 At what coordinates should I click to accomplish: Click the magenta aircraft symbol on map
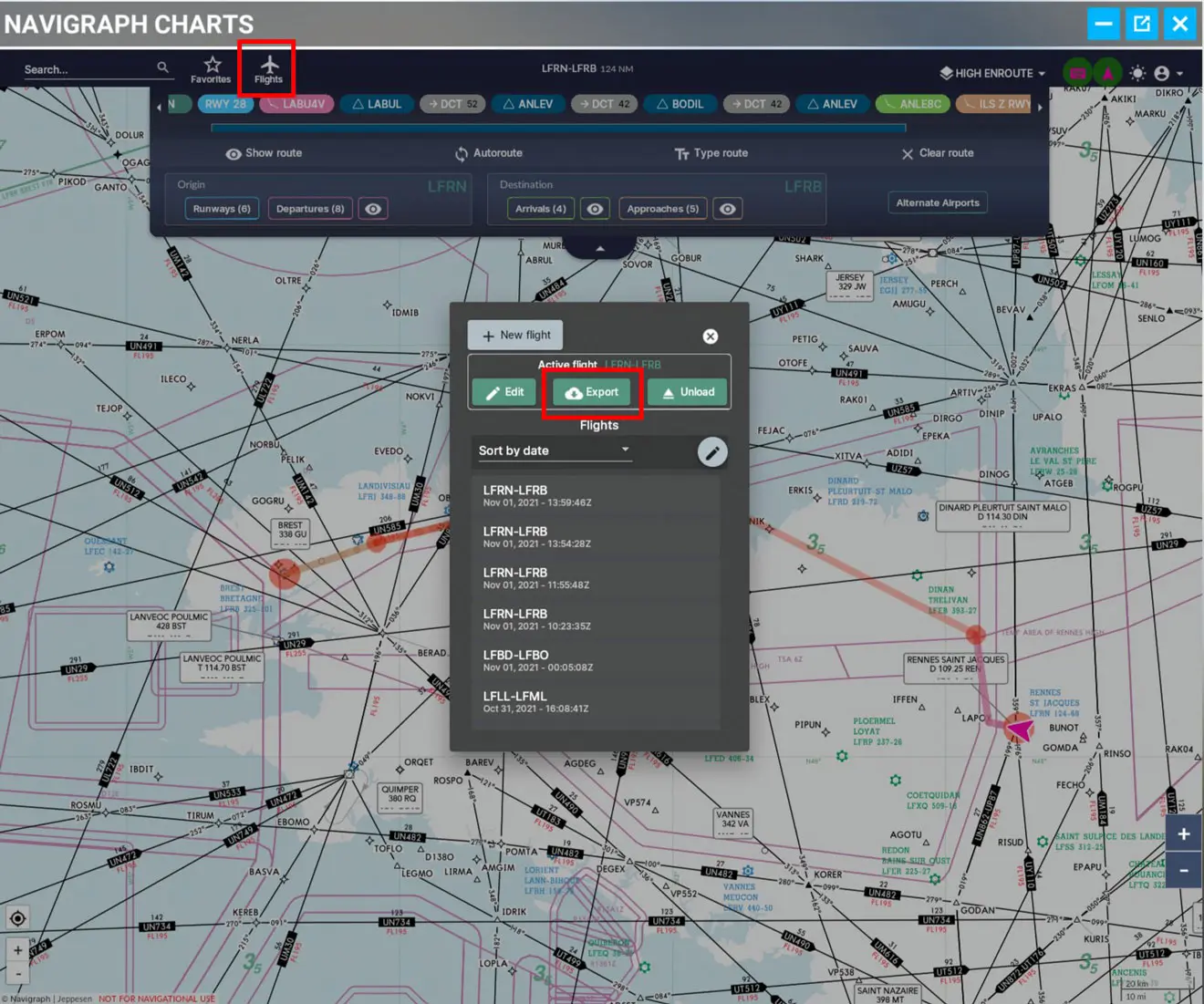click(x=1022, y=729)
